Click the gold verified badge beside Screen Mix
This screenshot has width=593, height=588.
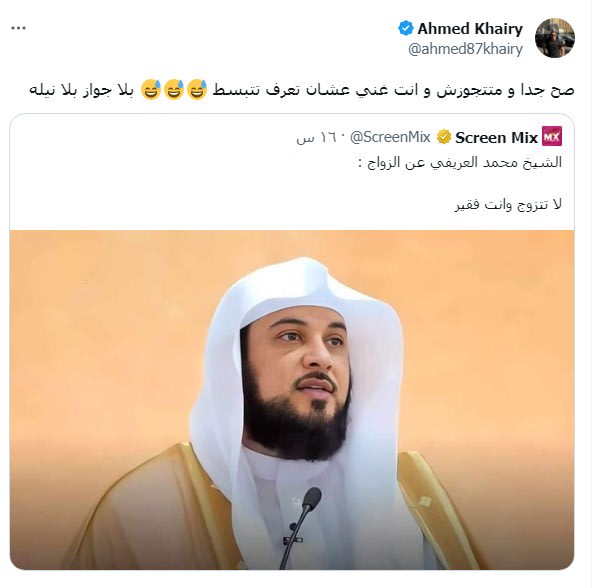(x=444, y=137)
